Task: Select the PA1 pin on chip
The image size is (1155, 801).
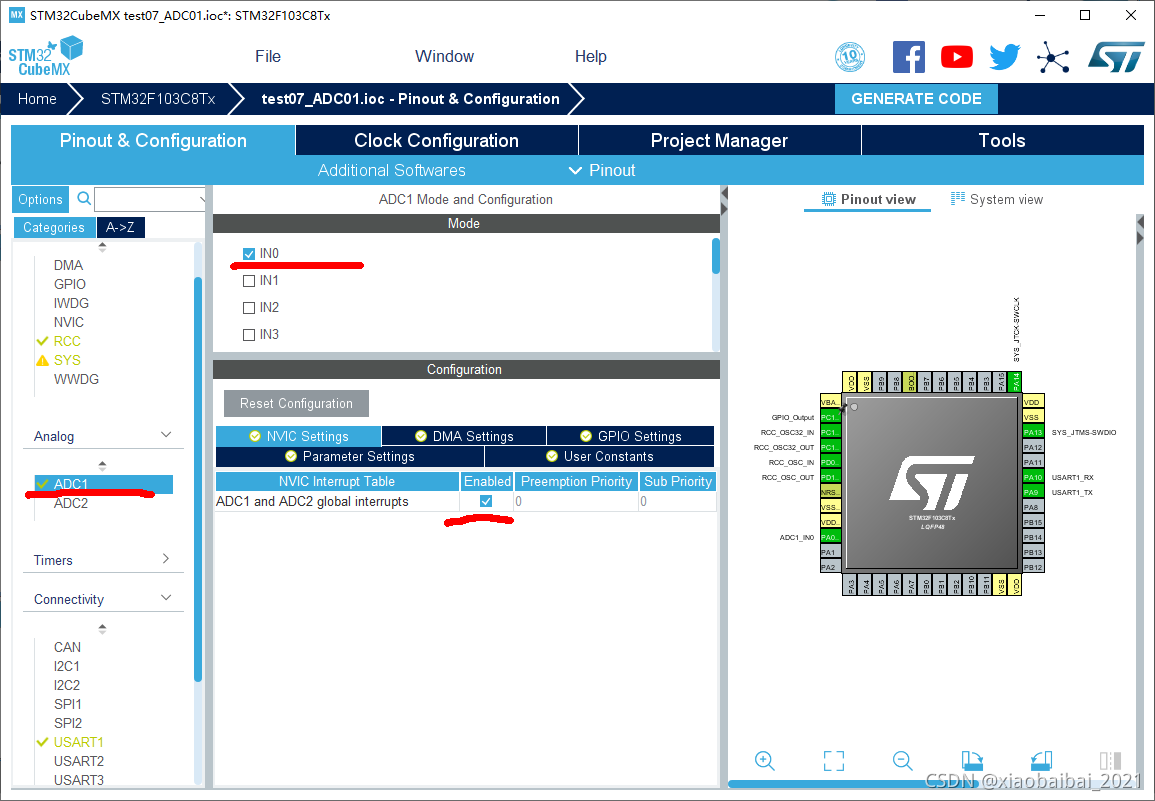Action: click(x=829, y=552)
